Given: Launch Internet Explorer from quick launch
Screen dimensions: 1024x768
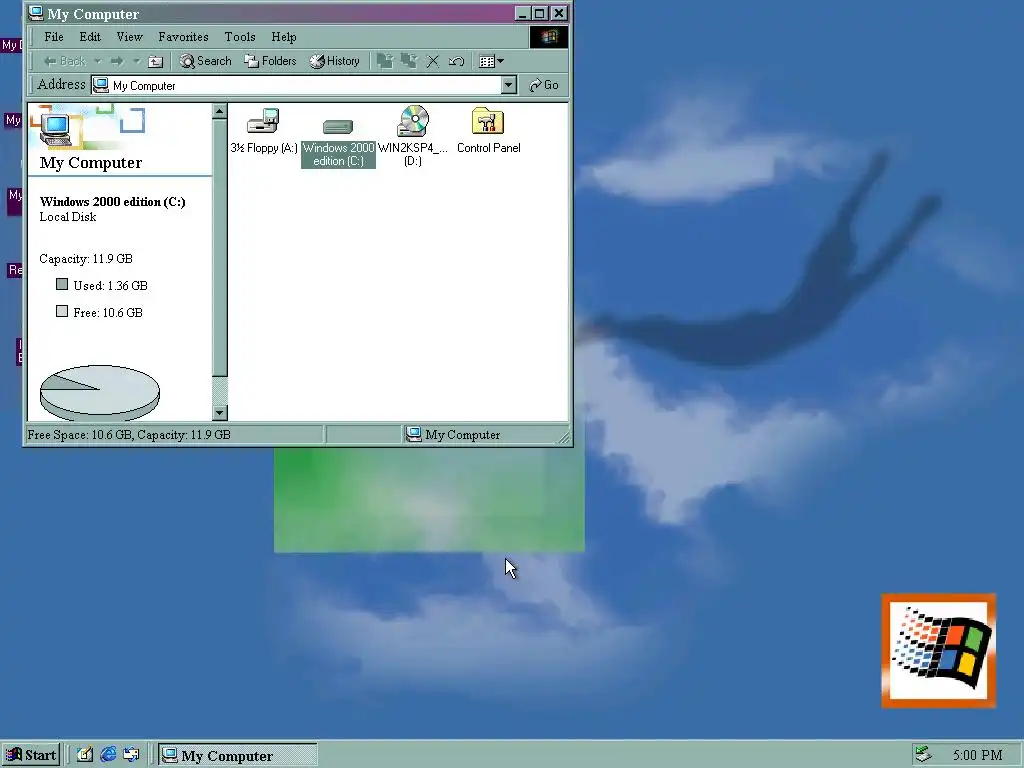Looking at the screenshot, I should (108, 755).
